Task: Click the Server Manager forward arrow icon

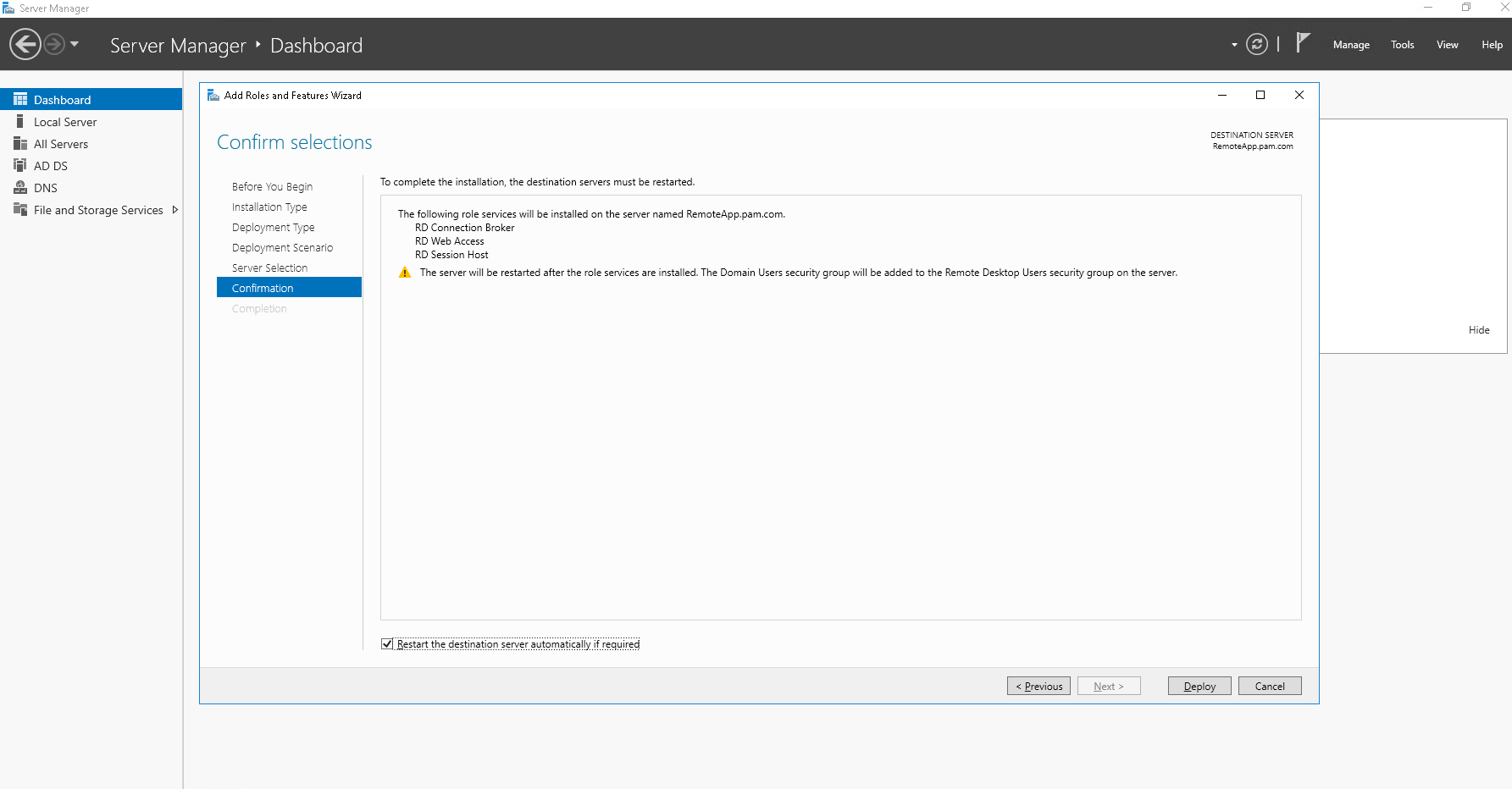Action: click(54, 44)
